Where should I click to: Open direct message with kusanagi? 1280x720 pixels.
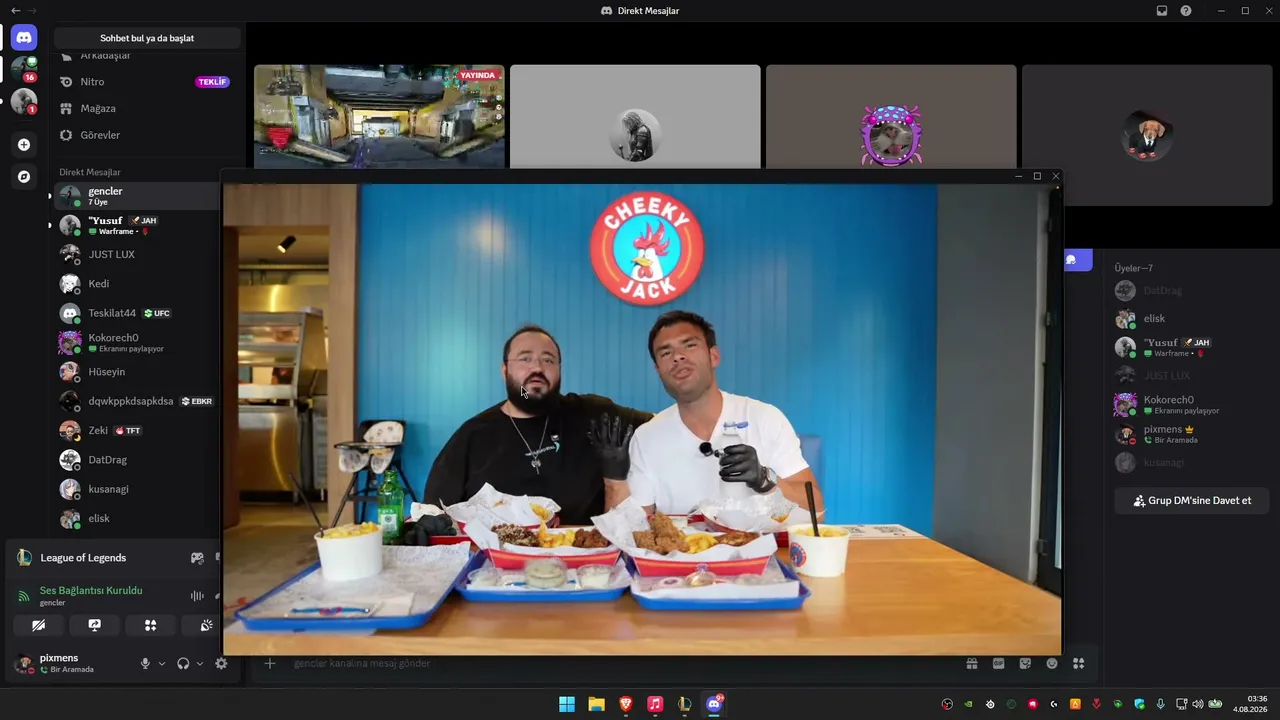pyautogui.click(x=138, y=489)
